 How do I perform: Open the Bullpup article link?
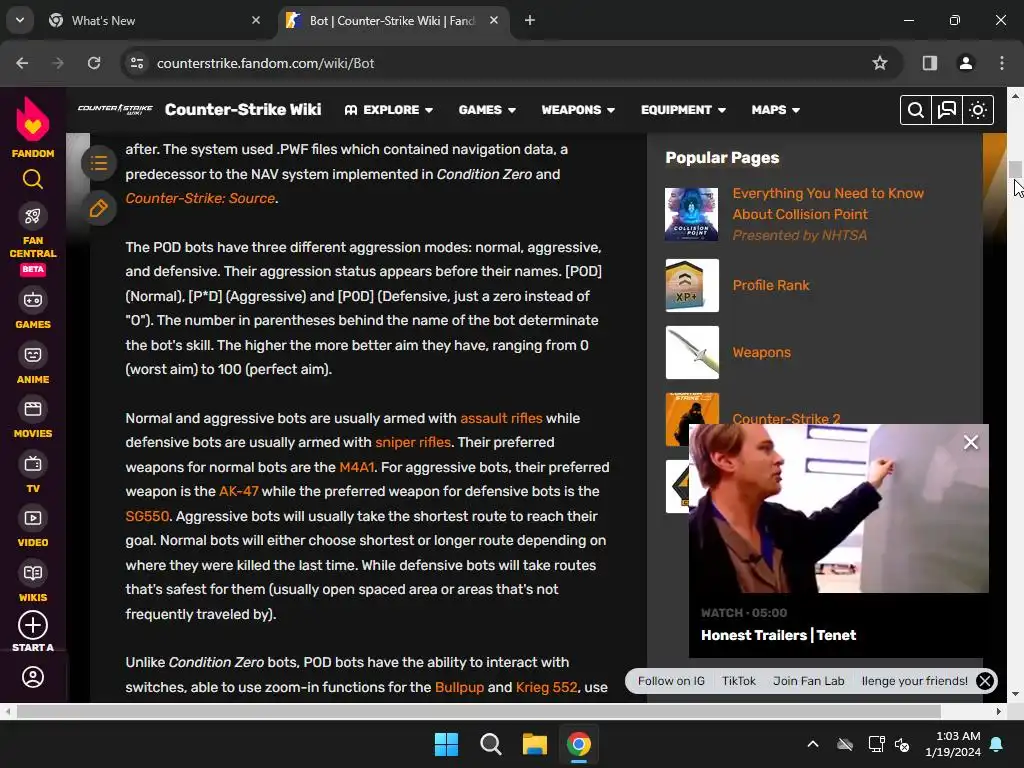459,687
